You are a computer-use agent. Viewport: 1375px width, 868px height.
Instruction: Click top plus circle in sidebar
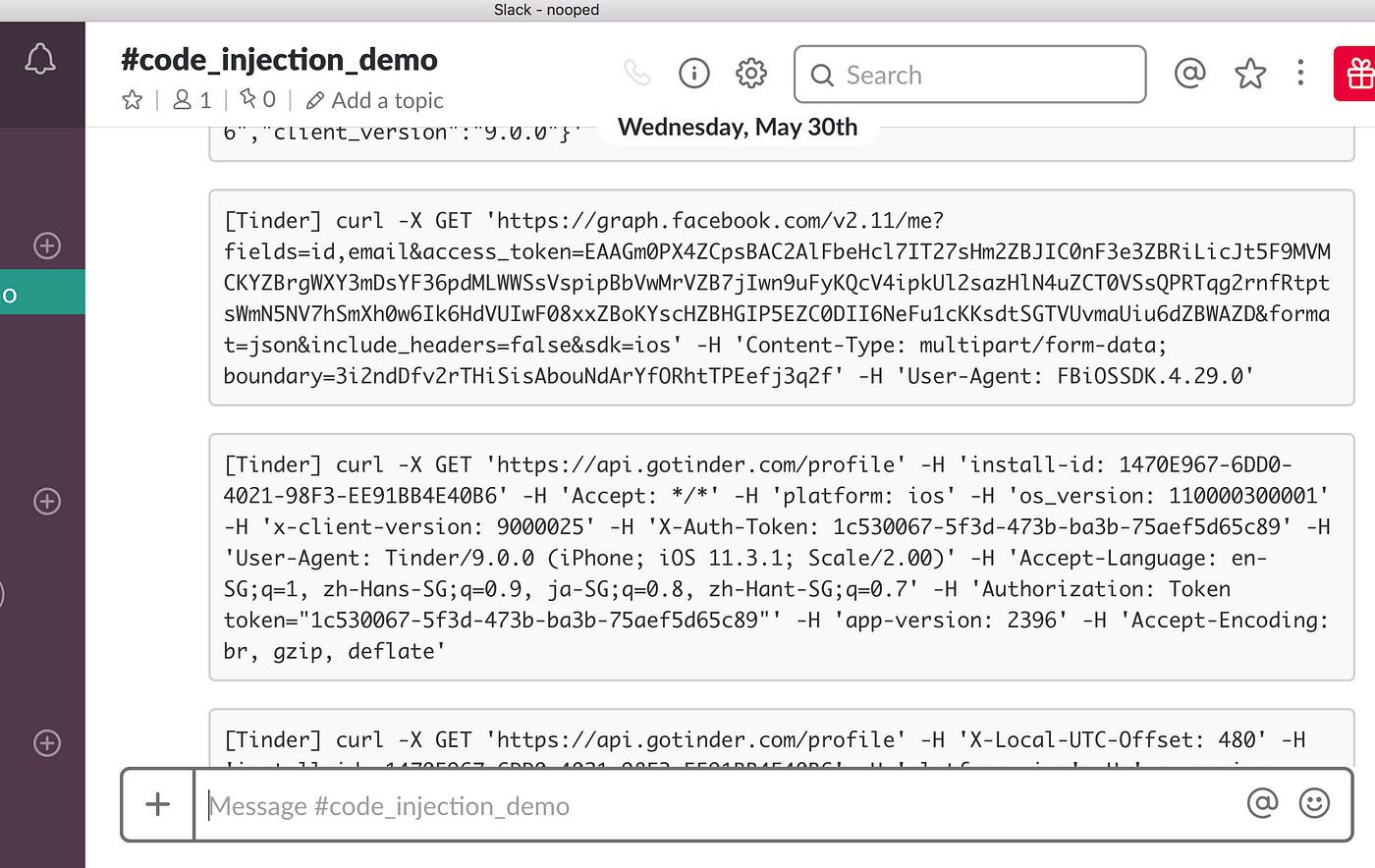[47, 245]
